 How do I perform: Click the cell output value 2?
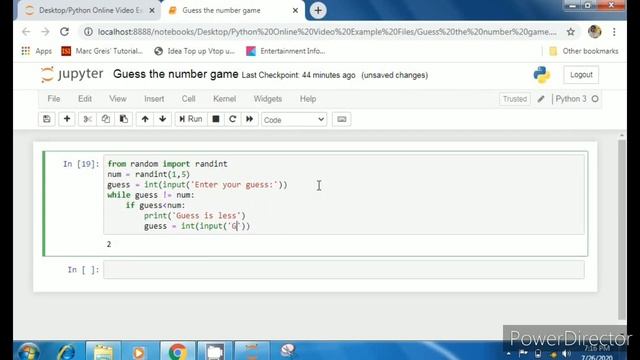click(109, 244)
